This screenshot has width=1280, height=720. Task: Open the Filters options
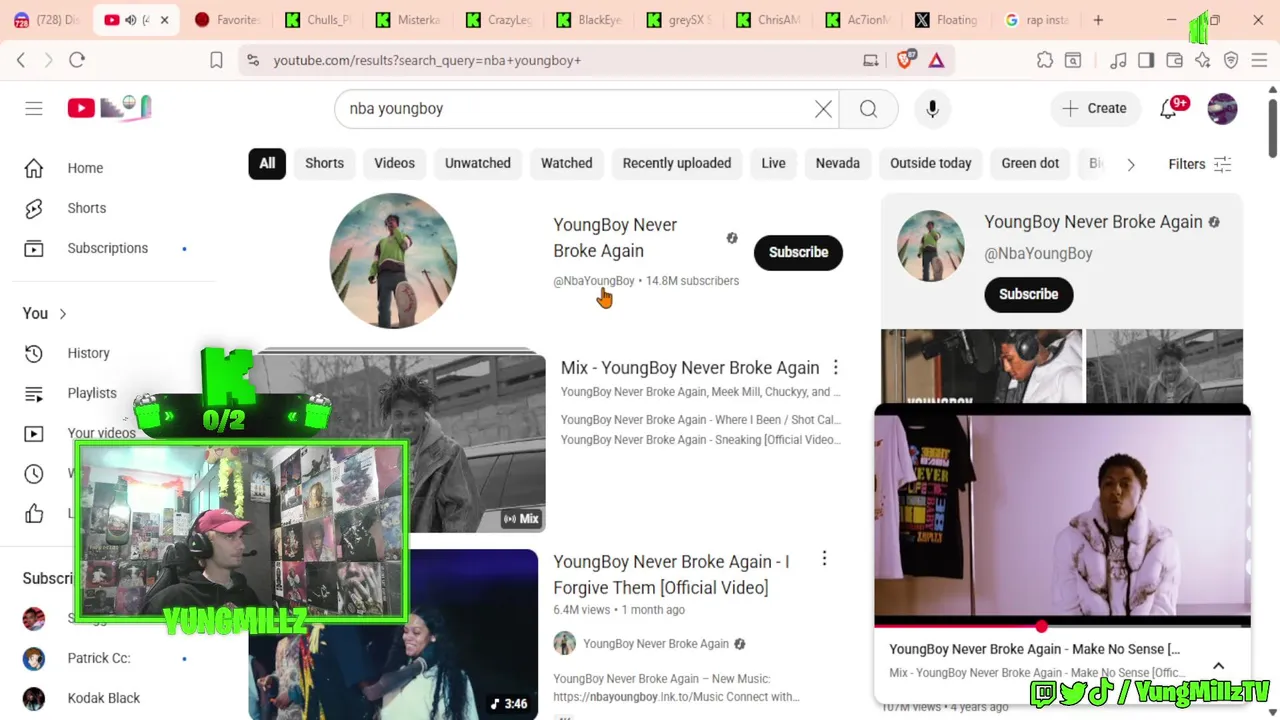pos(1200,164)
